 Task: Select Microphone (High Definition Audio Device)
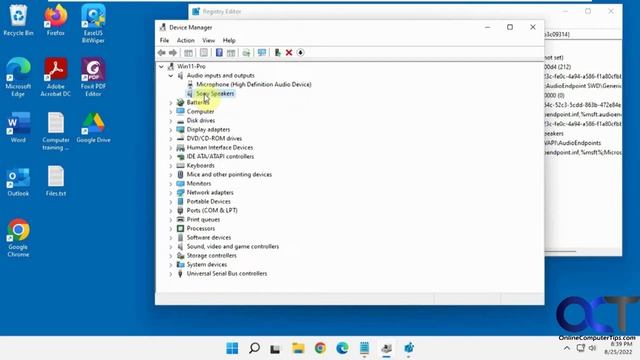[254, 84]
